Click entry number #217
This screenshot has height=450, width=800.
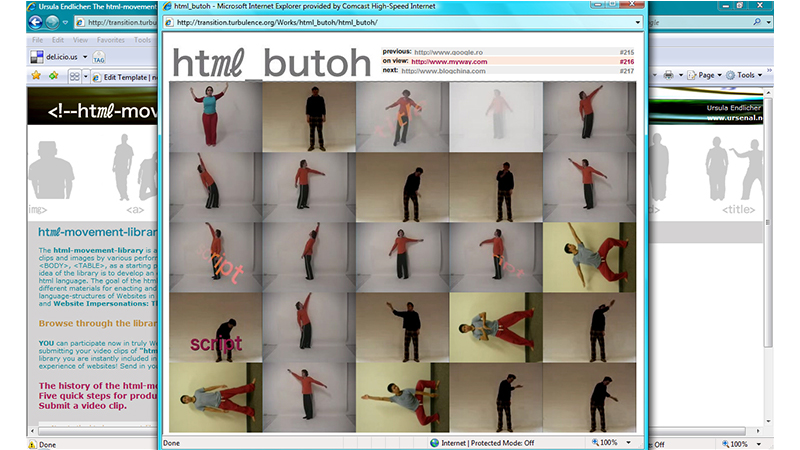click(627, 71)
